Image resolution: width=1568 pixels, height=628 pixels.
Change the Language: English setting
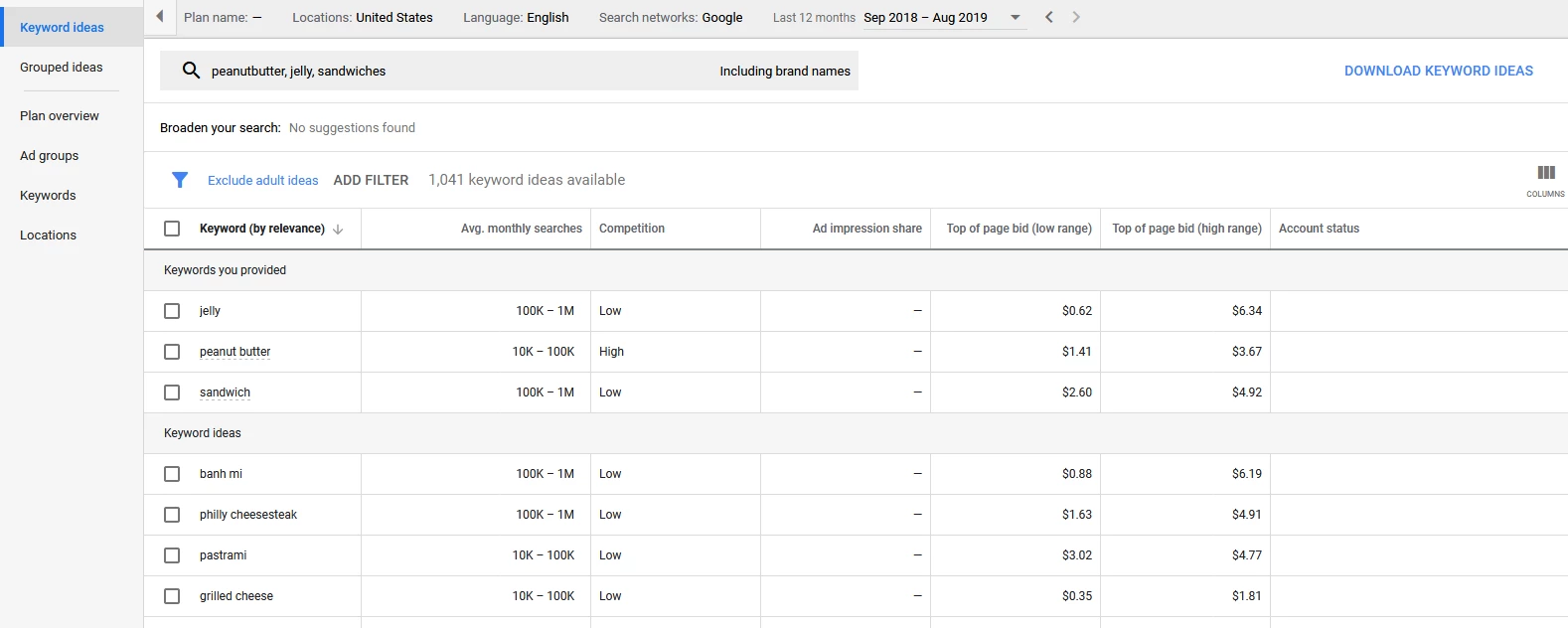[x=516, y=18]
